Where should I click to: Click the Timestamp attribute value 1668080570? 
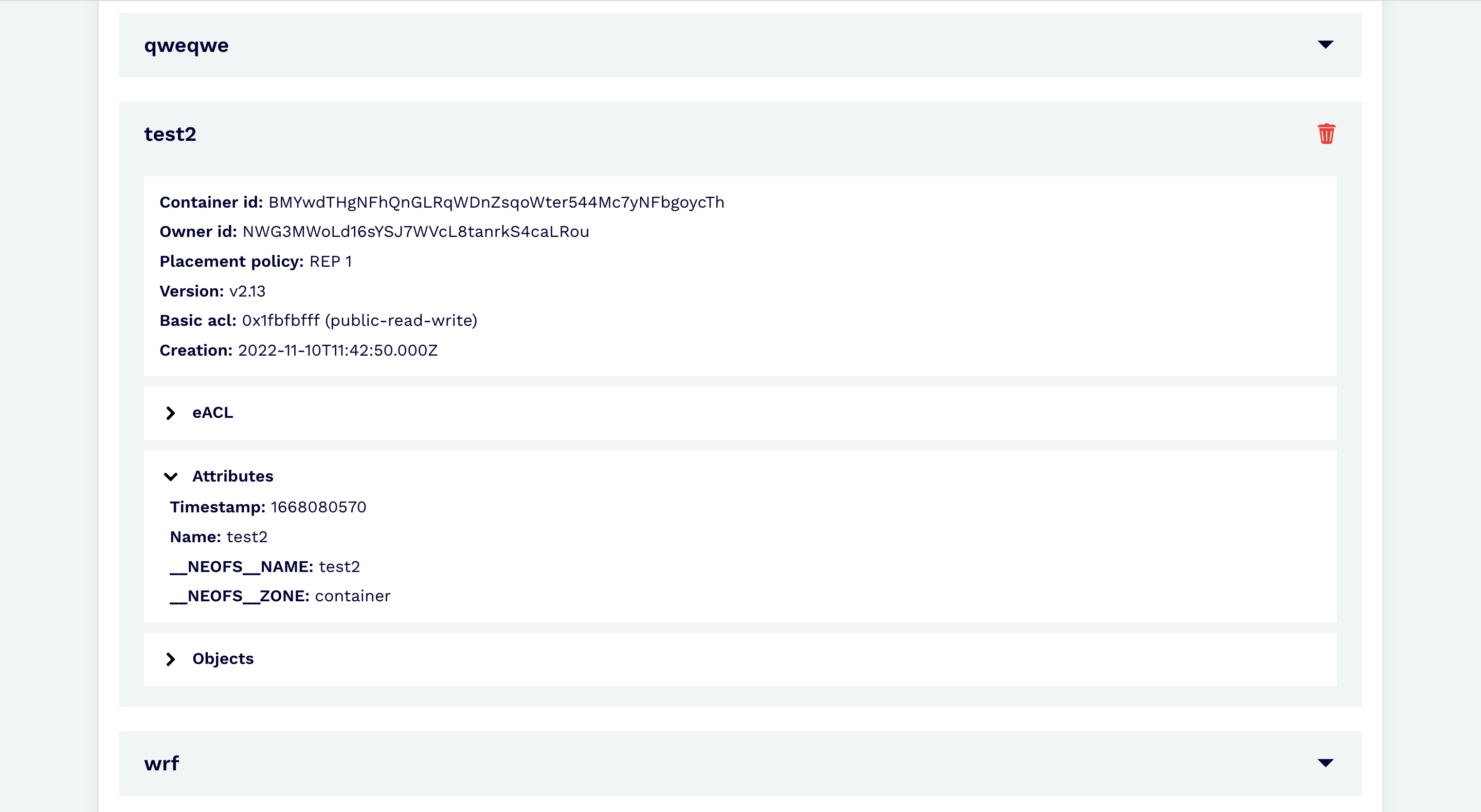click(x=318, y=507)
